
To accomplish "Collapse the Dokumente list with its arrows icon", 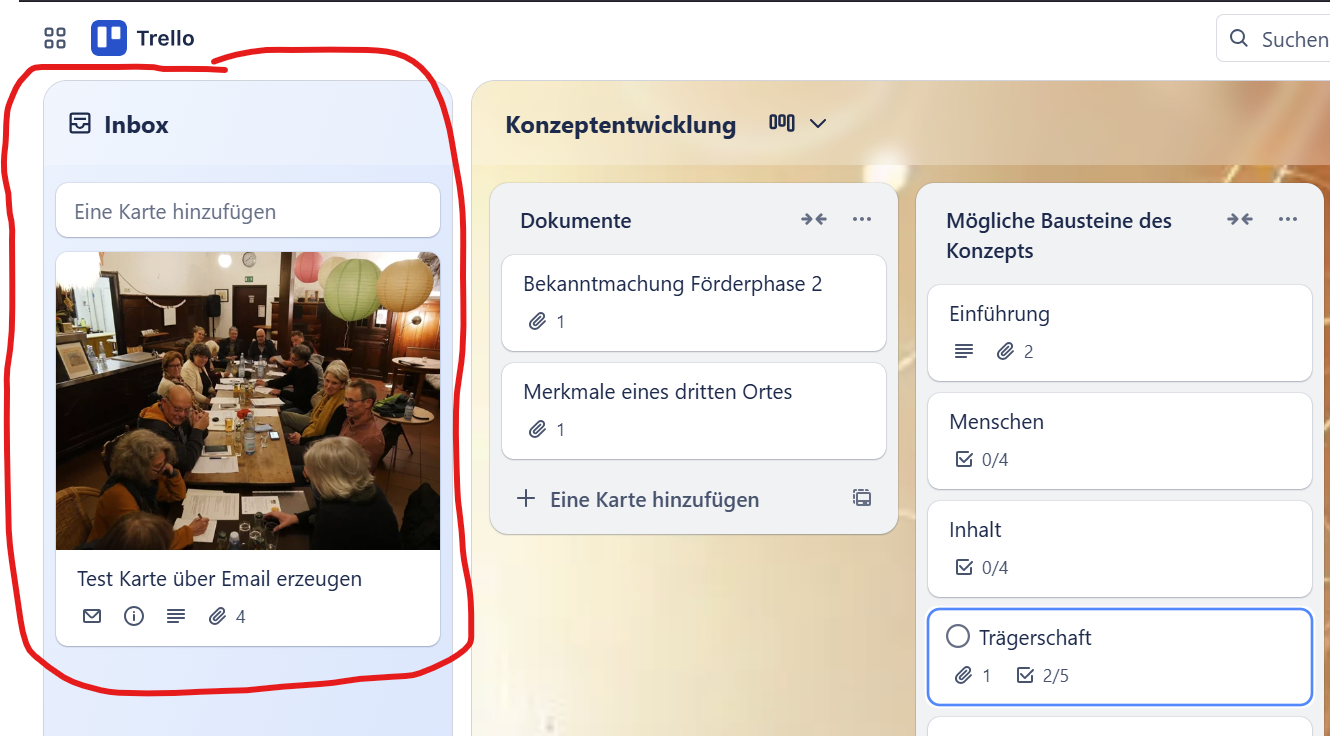I will 814,219.
